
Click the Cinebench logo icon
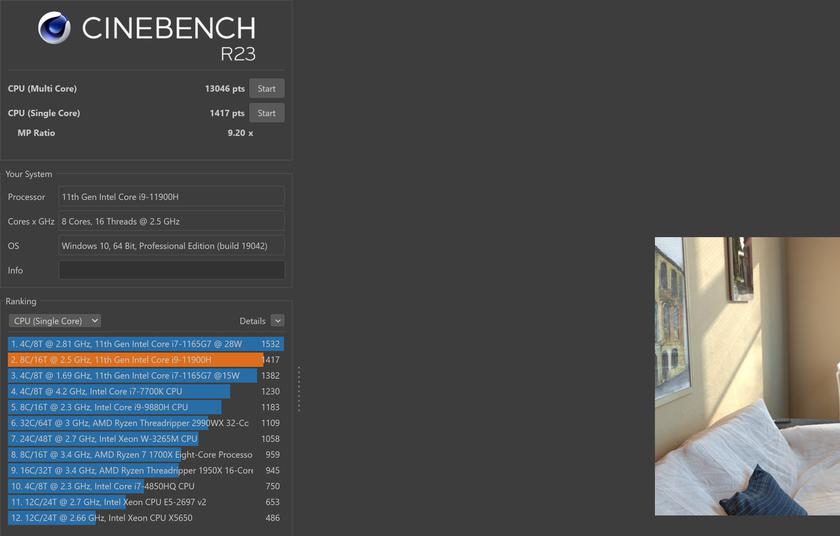(54, 28)
